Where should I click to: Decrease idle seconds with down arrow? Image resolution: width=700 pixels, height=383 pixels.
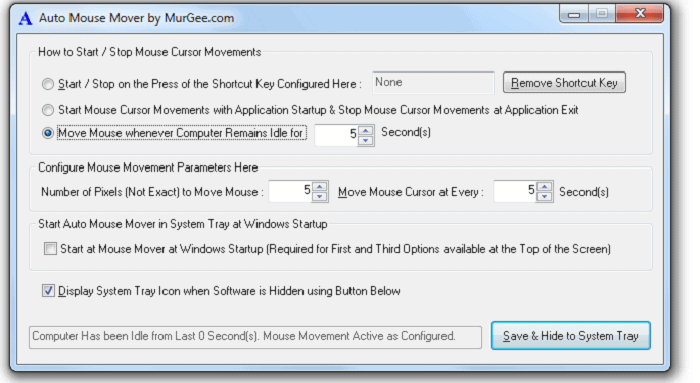tap(366, 140)
